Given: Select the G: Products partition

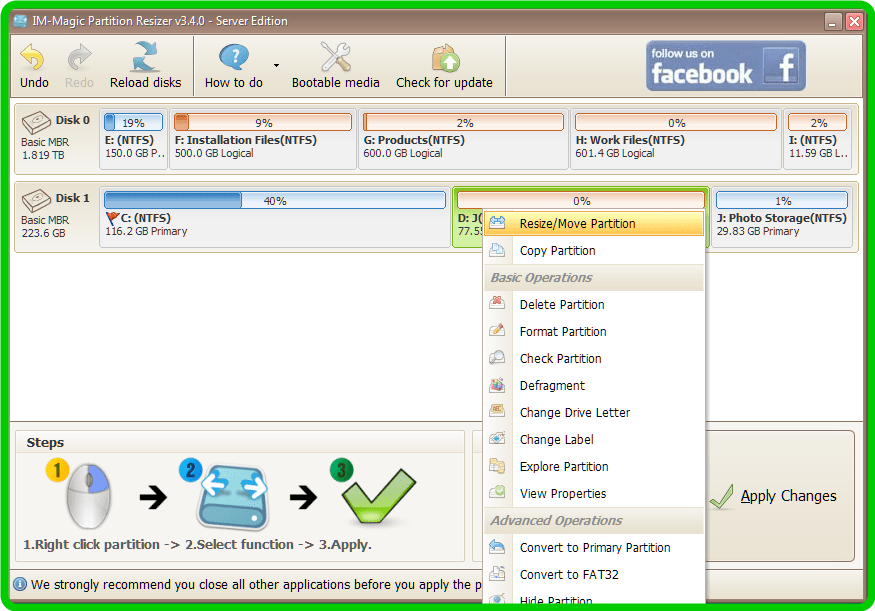Looking at the screenshot, I should coord(463,138).
